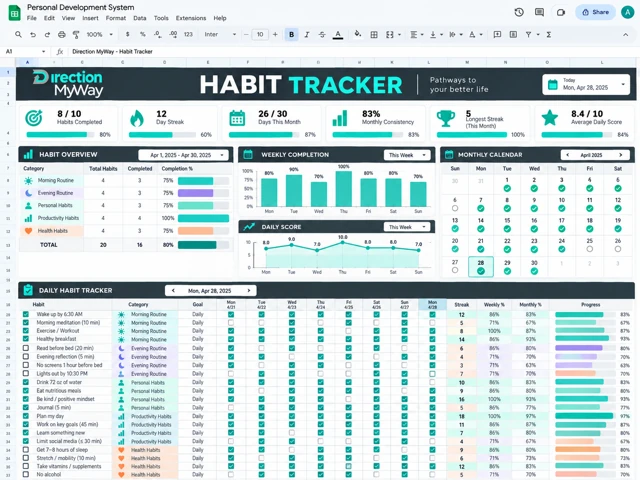Click the Share button
The image size is (640, 480).
[596, 12]
